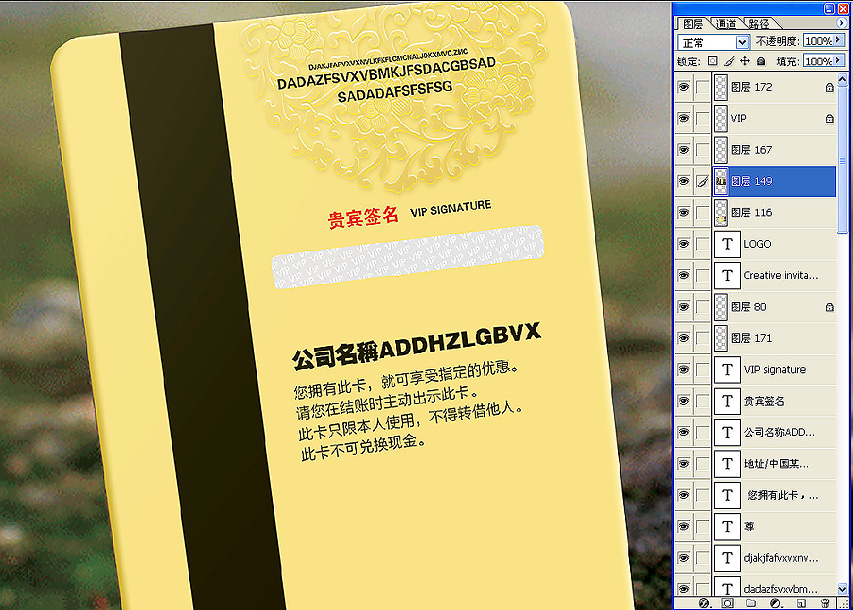Image resolution: width=853 pixels, height=610 pixels.
Task: Click the text layer icon for LOGO
Action: (x=727, y=244)
